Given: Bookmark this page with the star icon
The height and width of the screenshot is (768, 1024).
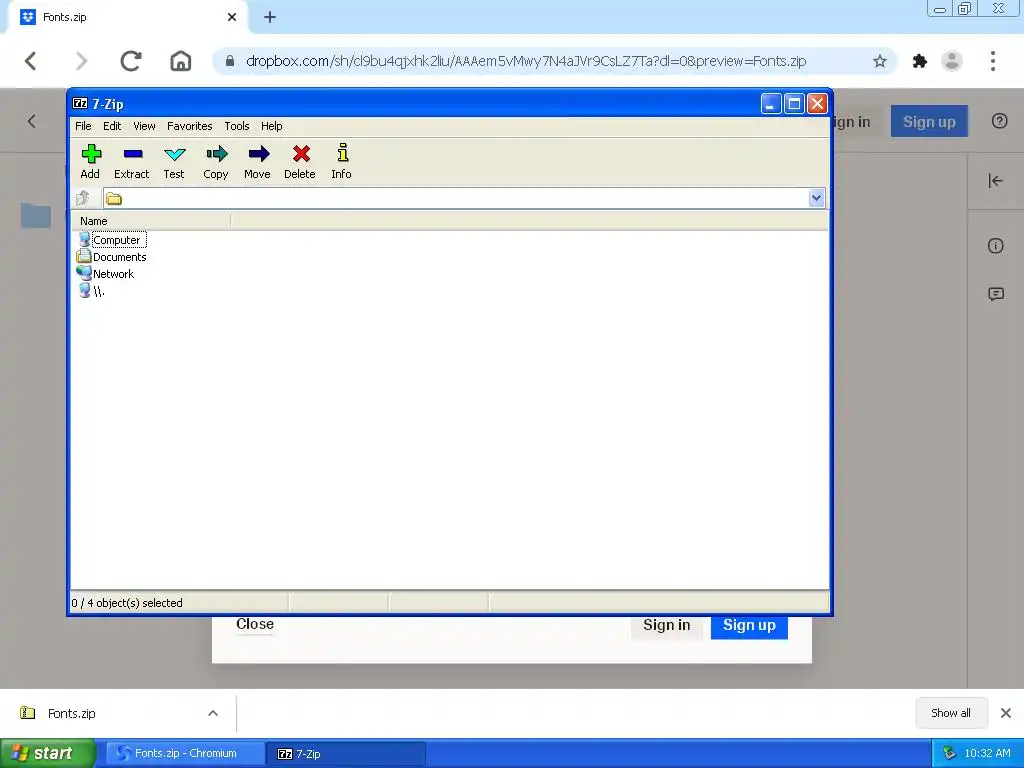Looking at the screenshot, I should (880, 61).
